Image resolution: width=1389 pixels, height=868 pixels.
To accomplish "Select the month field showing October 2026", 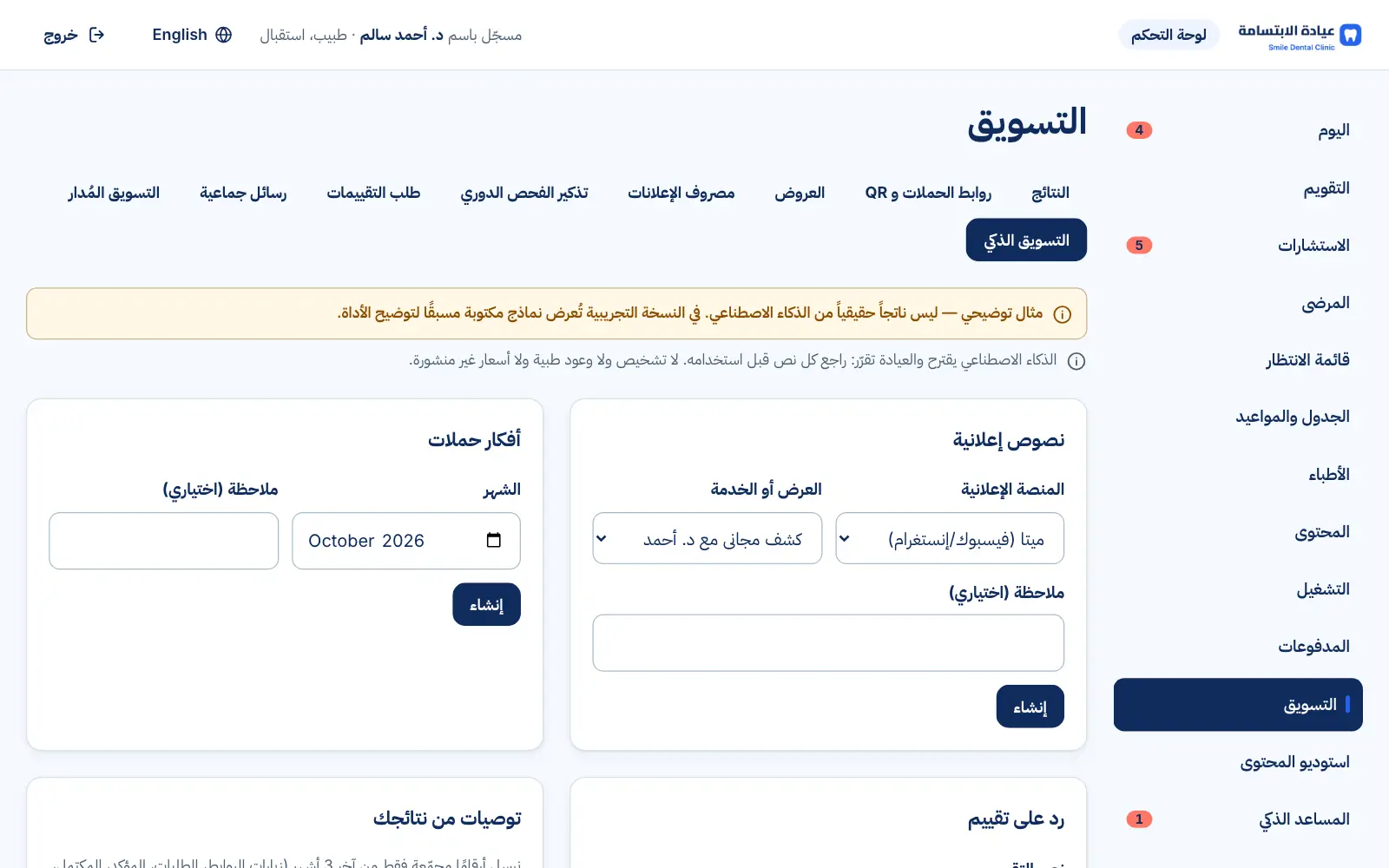I will point(406,541).
